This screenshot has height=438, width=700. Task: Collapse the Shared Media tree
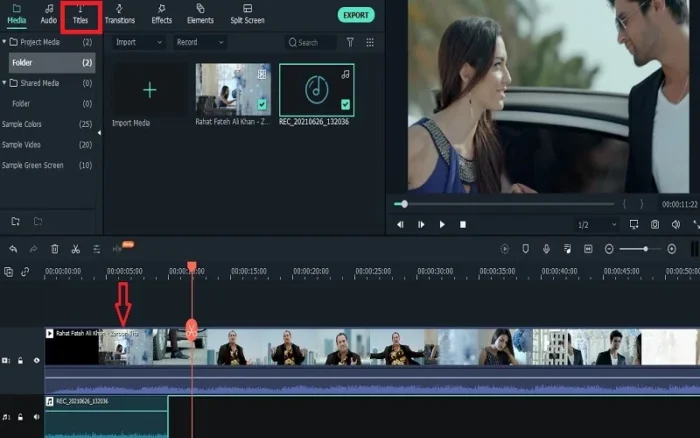(4, 83)
